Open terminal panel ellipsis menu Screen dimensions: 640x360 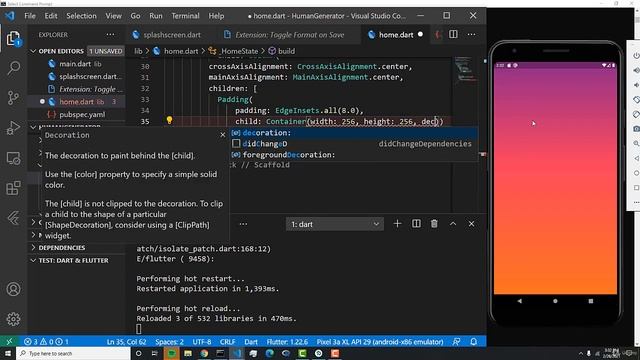tap(243, 224)
